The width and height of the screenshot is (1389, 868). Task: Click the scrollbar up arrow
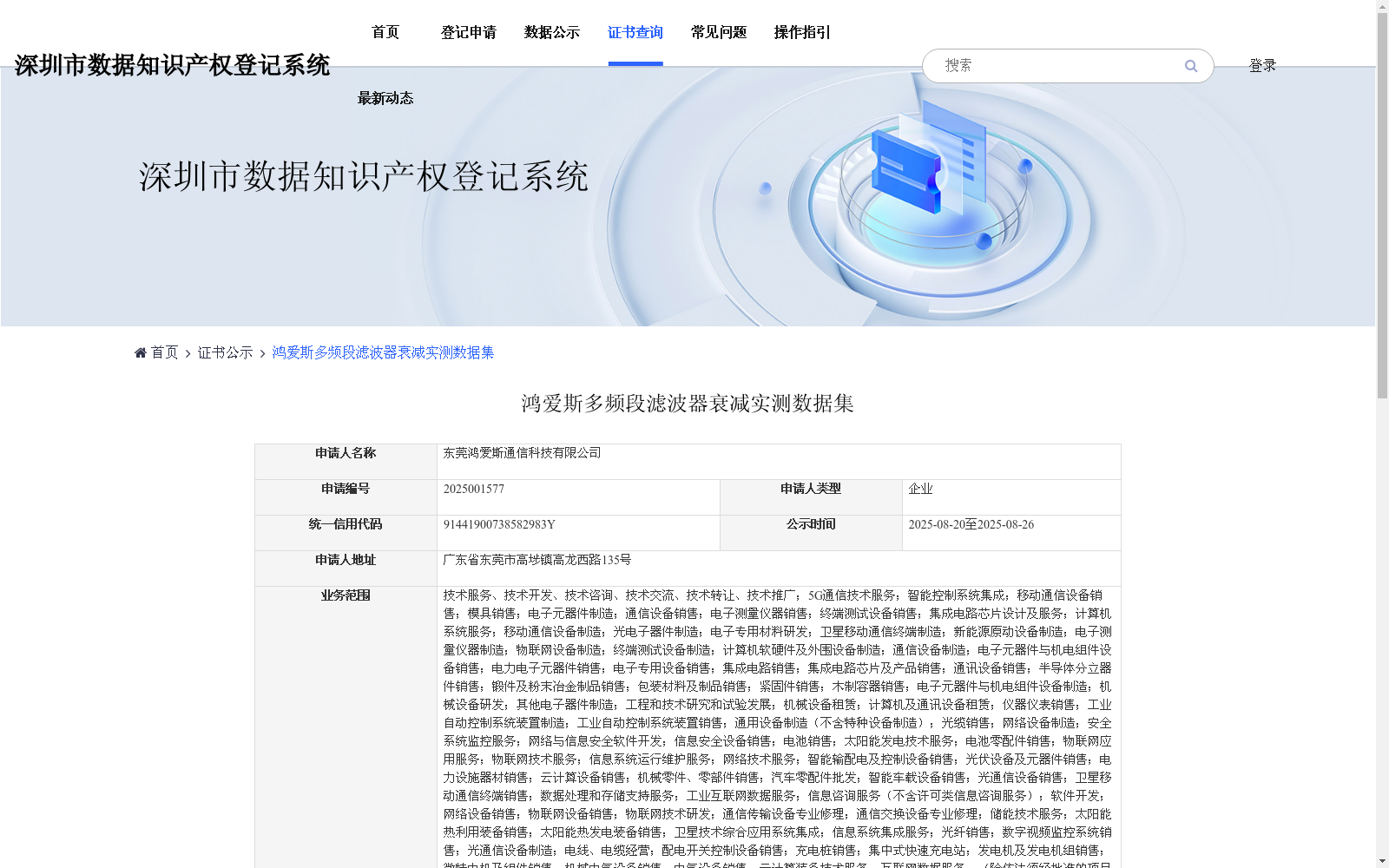coord(1382,6)
